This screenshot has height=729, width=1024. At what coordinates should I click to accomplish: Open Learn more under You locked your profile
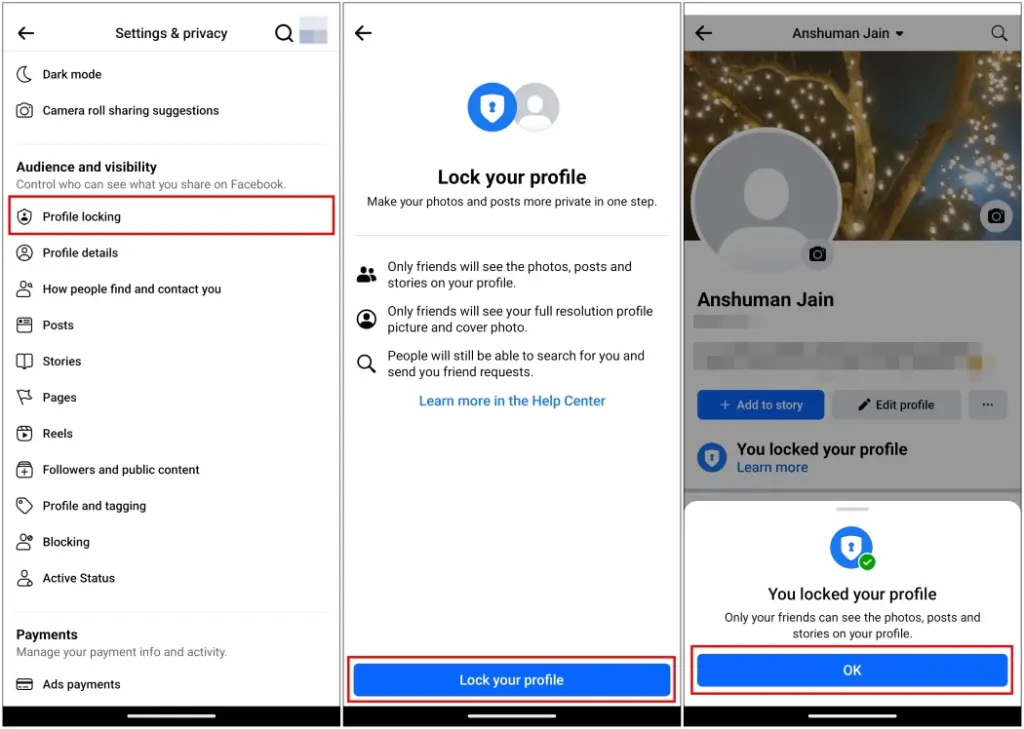click(x=772, y=468)
